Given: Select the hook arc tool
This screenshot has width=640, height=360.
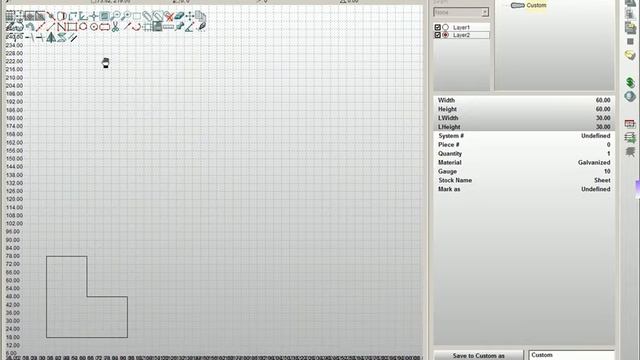Looking at the screenshot, I should tap(137, 27).
